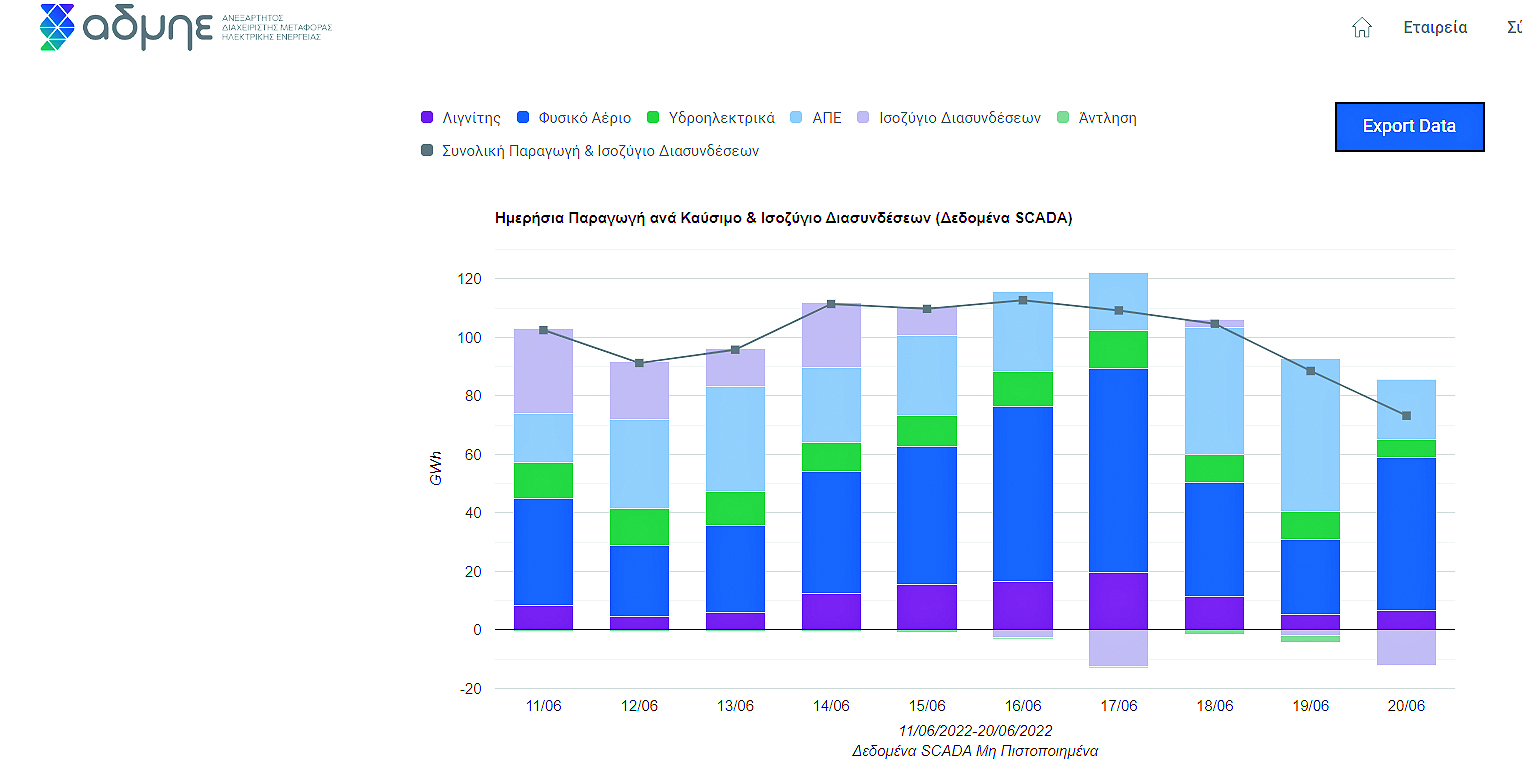This screenshot has height=762, width=1522.
Task: Click the total line marker at 12/06
Action: click(639, 363)
